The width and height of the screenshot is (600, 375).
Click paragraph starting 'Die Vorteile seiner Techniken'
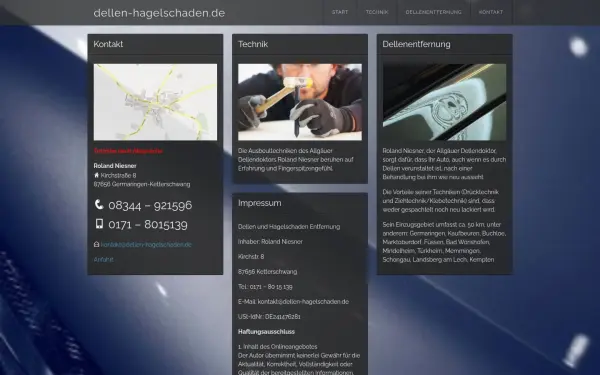(441, 201)
